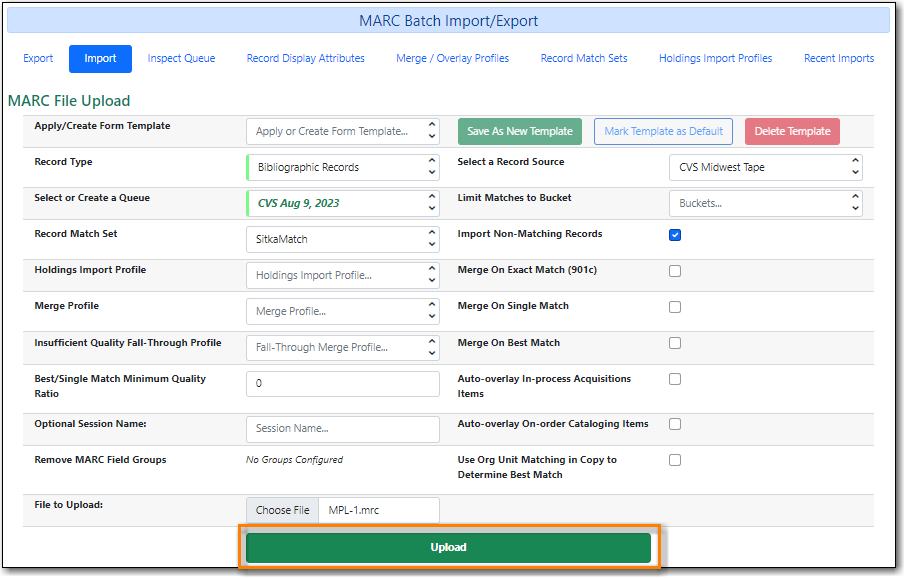
Task: Open the SitkaMatch record match set dropdown
Action: point(343,239)
